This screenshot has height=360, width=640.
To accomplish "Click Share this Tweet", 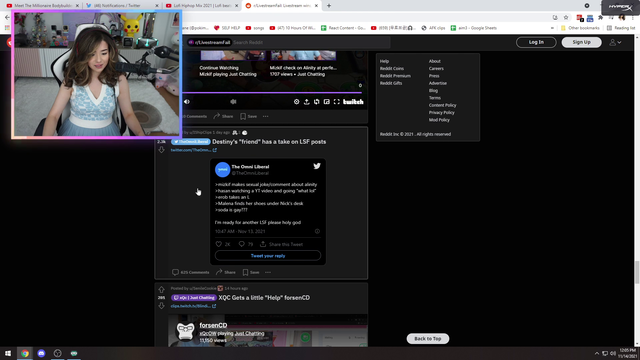I will [x=282, y=244].
